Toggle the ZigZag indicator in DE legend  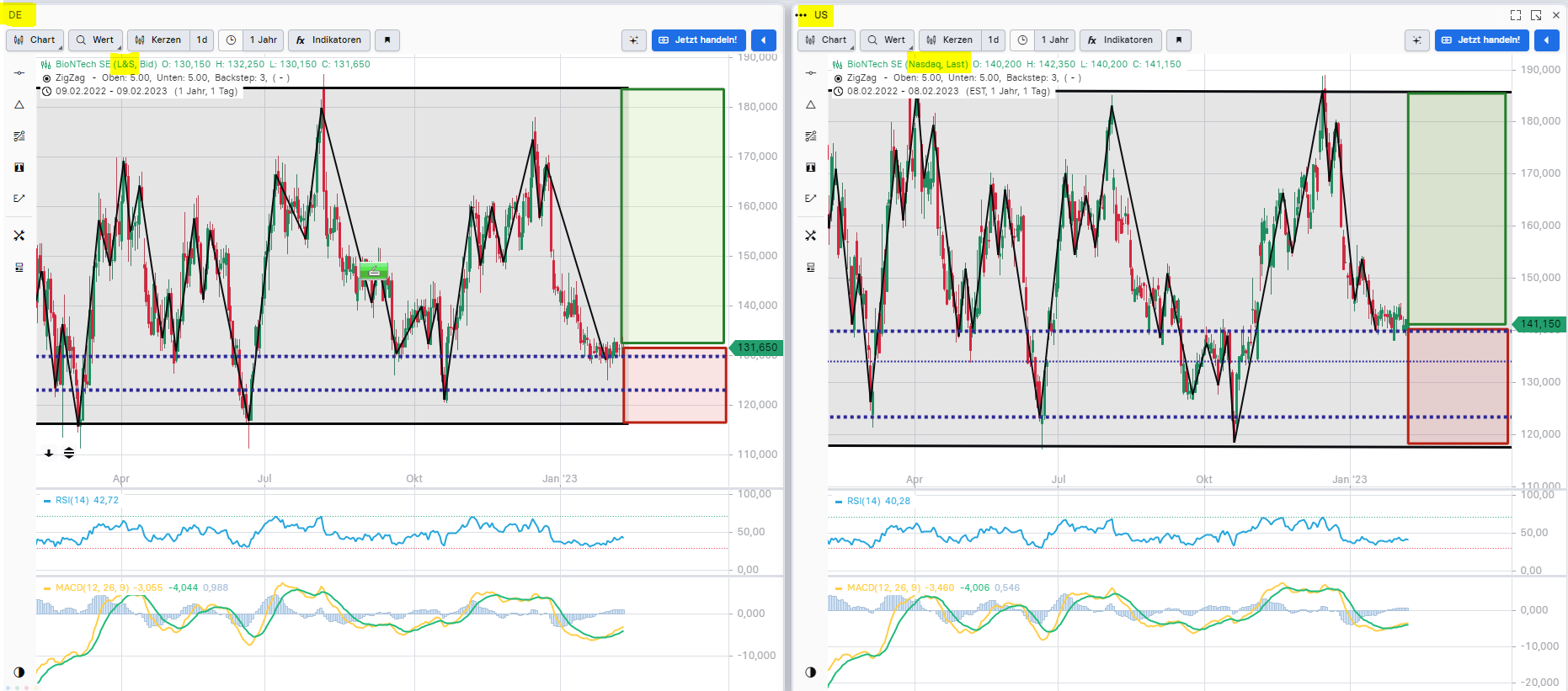pyautogui.click(x=47, y=78)
